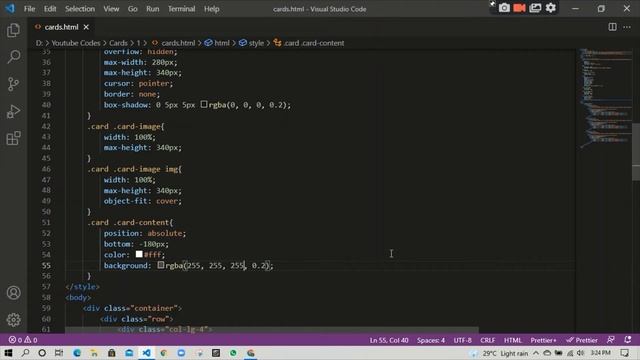Change encoding via 'UTF-8' status

(x=462, y=340)
